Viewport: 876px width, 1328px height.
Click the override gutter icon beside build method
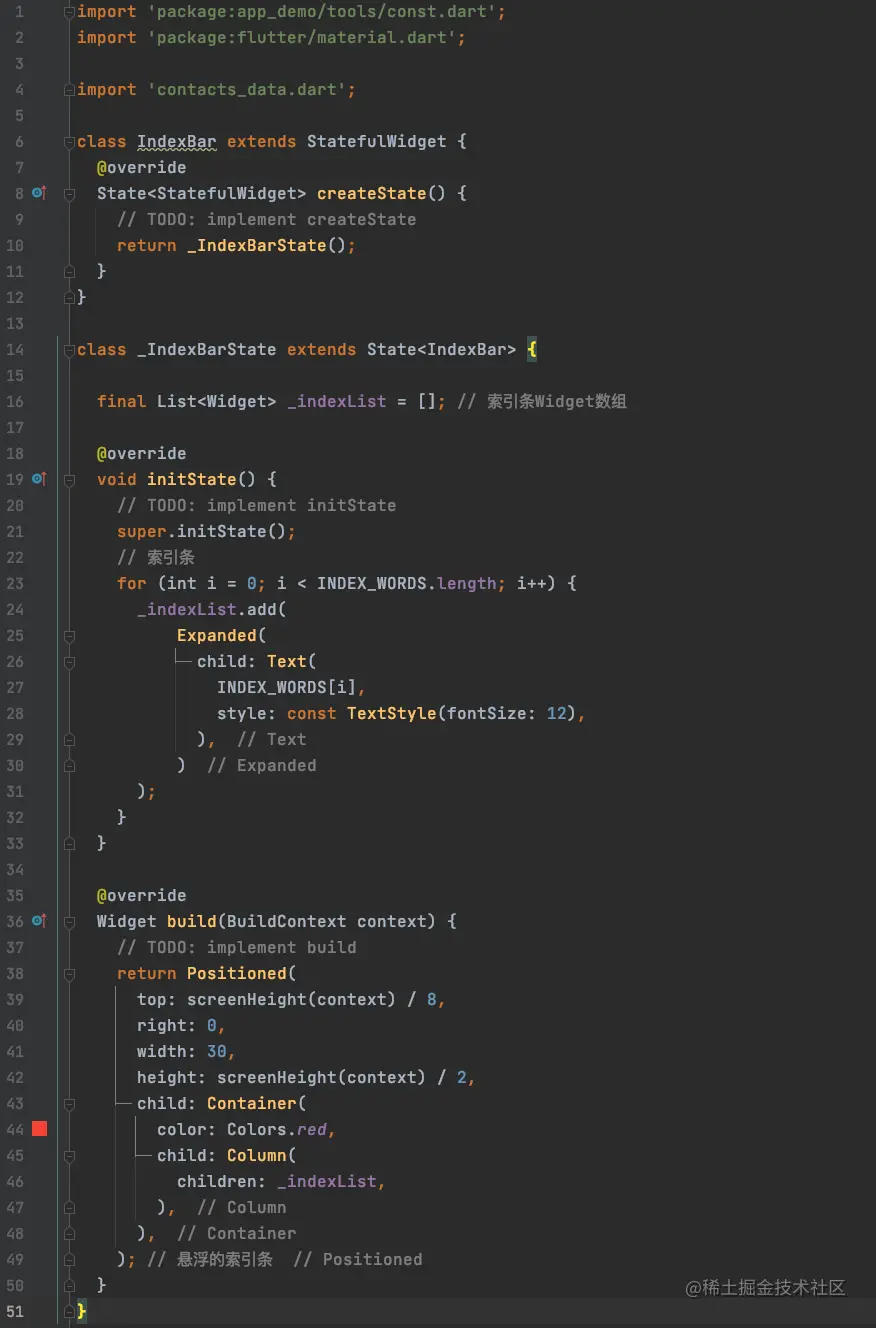pyautogui.click(x=38, y=921)
